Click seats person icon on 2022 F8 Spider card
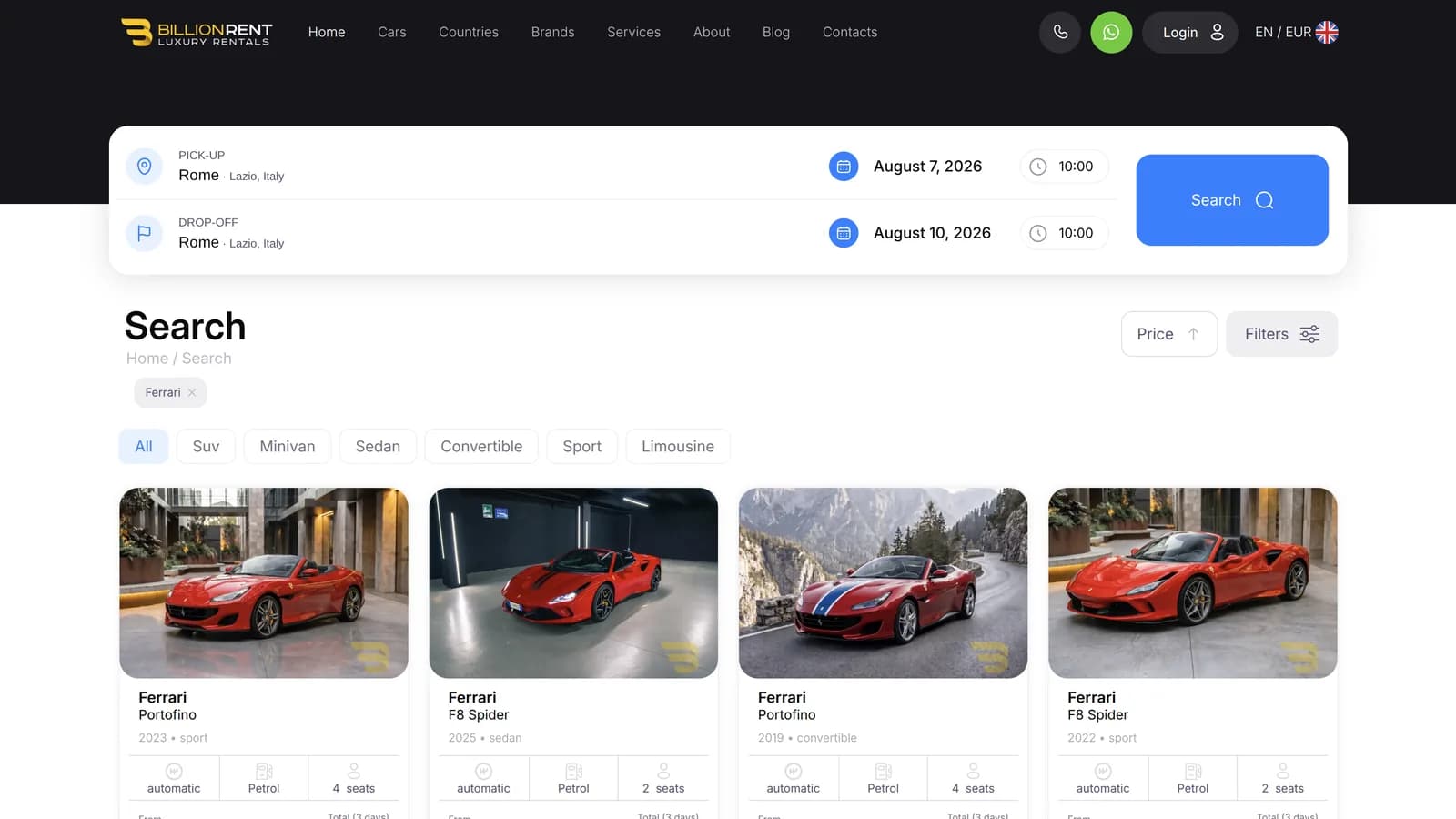1456x819 pixels. (1283, 771)
